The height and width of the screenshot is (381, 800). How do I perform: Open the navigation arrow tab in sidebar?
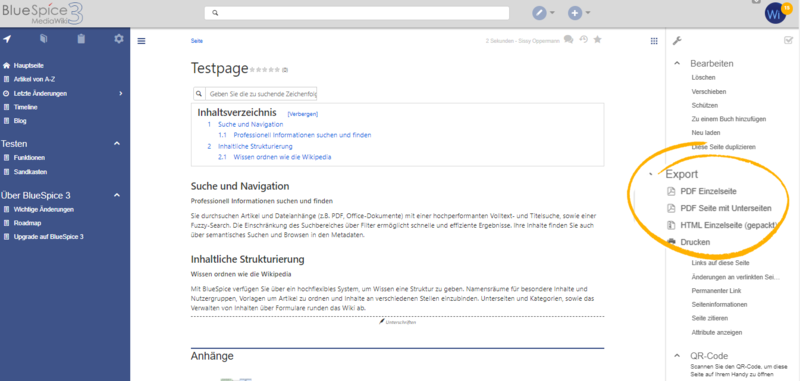7,39
